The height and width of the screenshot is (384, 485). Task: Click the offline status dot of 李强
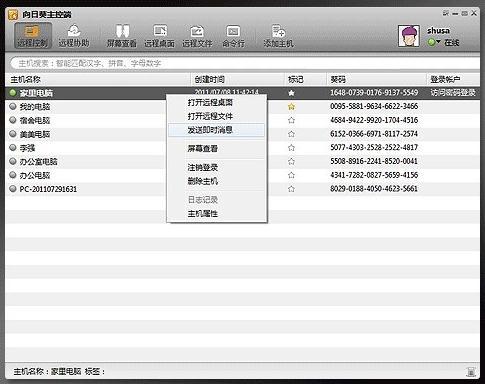pos(13,147)
